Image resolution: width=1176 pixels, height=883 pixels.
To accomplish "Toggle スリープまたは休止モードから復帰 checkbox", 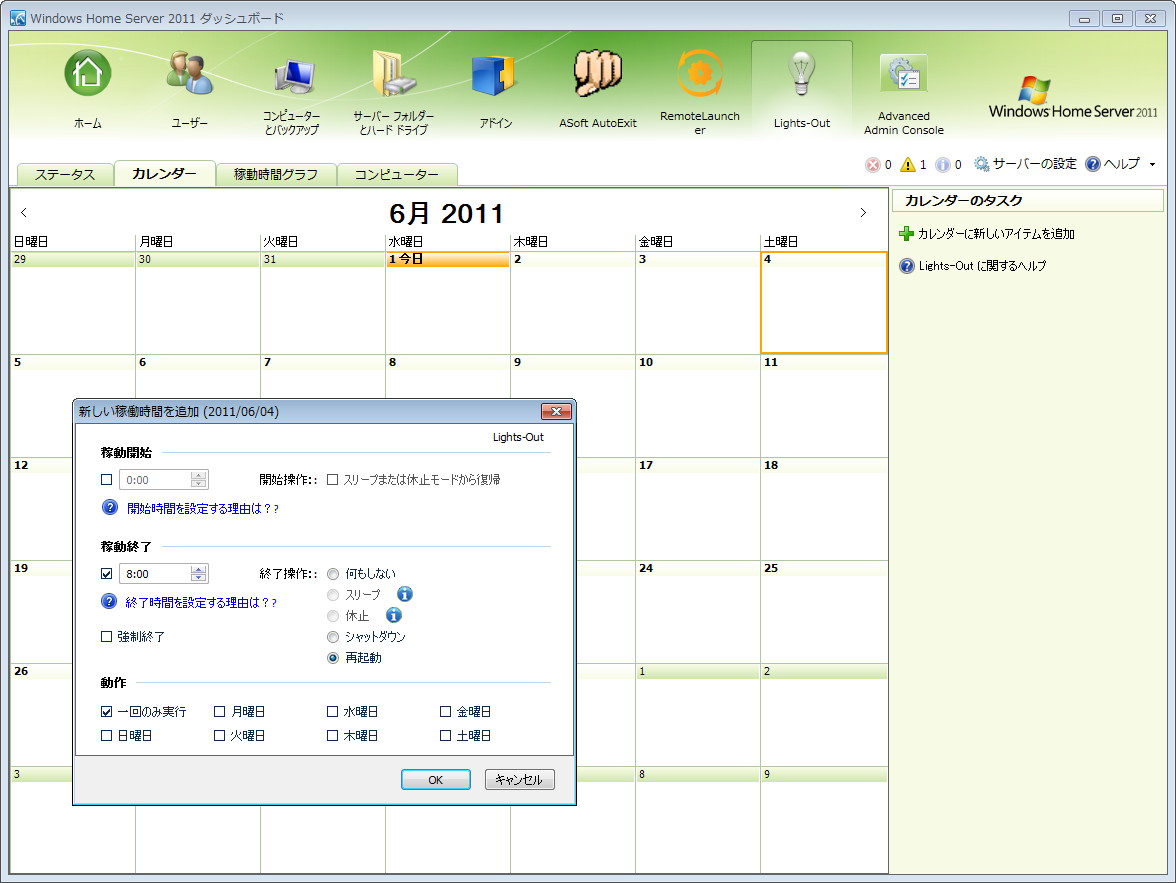I will [x=332, y=479].
